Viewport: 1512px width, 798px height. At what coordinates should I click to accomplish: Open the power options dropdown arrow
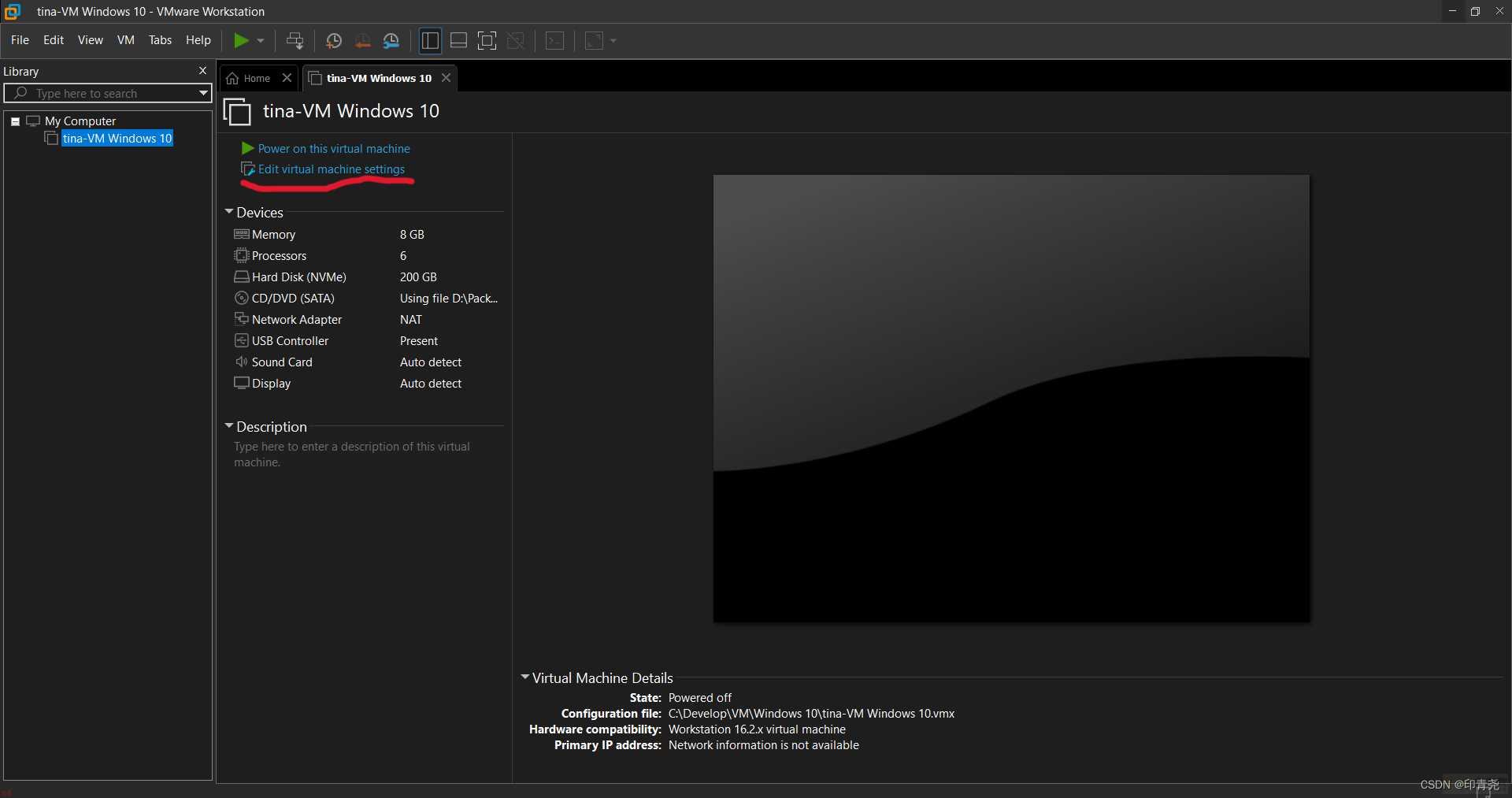click(x=261, y=41)
